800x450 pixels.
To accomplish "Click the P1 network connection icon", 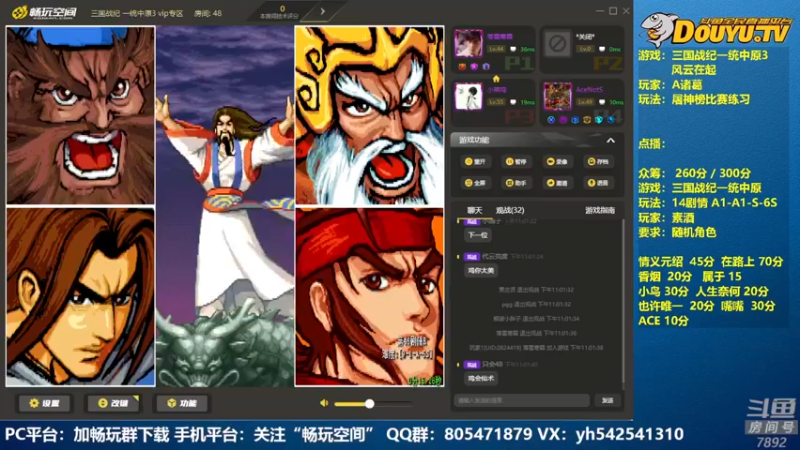I will coord(513,49).
